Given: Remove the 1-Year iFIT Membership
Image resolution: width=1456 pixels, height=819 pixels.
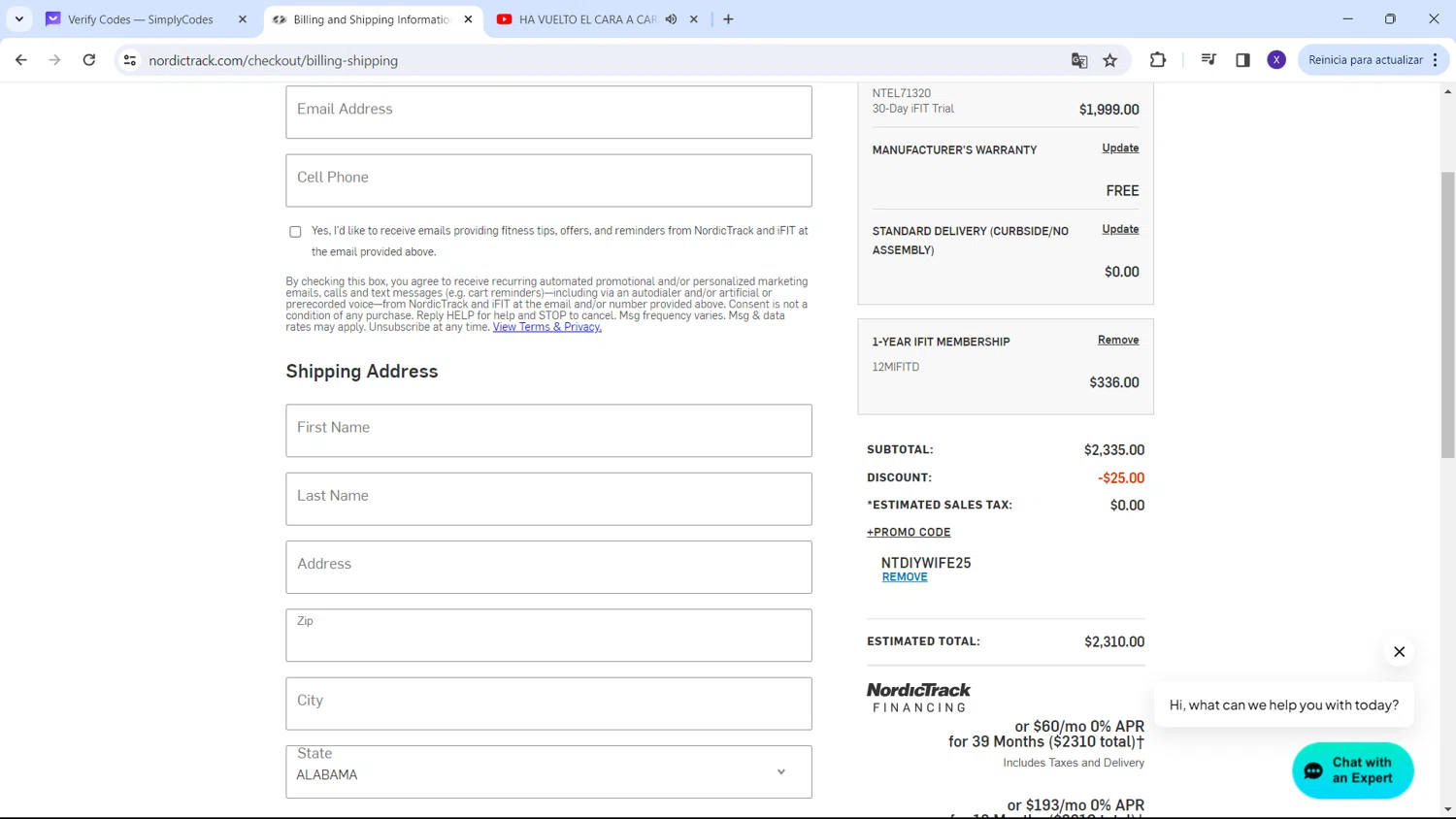Looking at the screenshot, I should point(1118,340).
